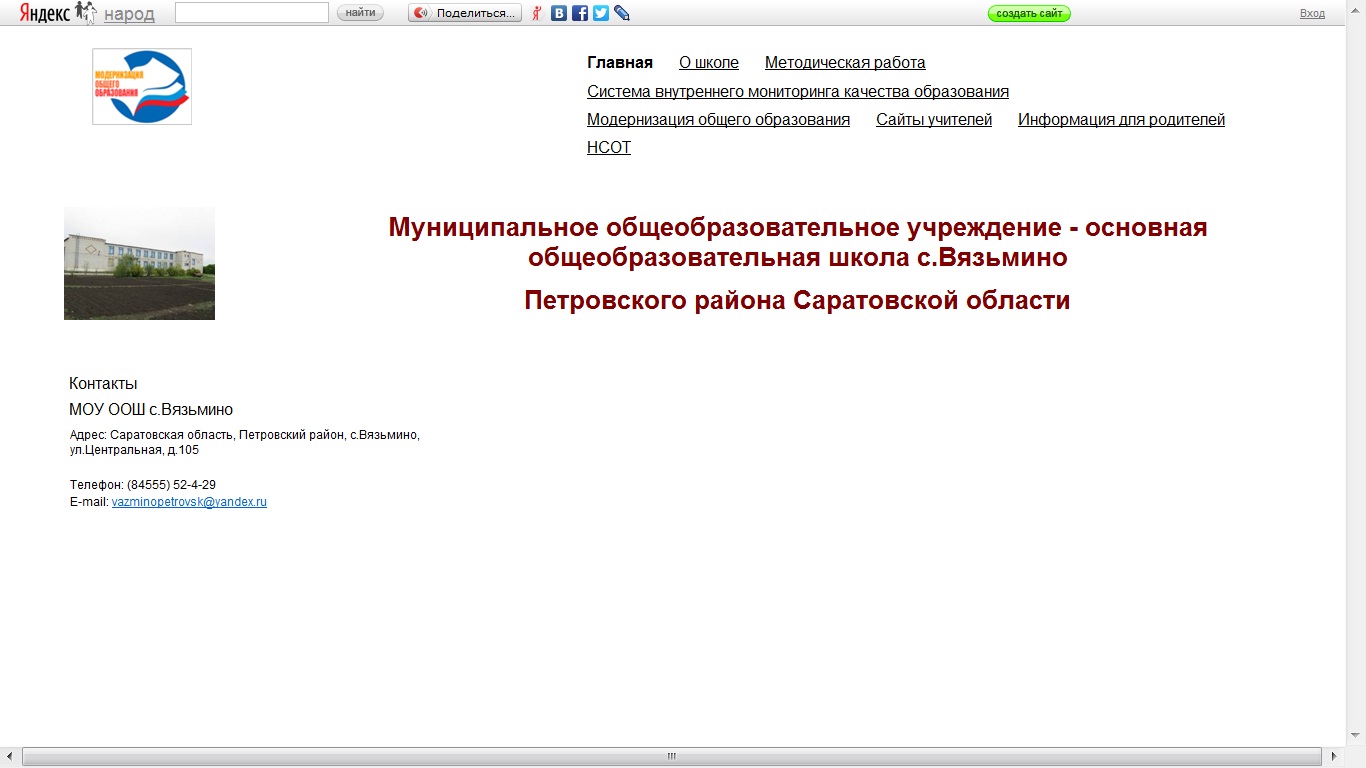Click the green создать сайт button
The width and height of the screenshot is (1366, 768).
(x=1029, y=13)
